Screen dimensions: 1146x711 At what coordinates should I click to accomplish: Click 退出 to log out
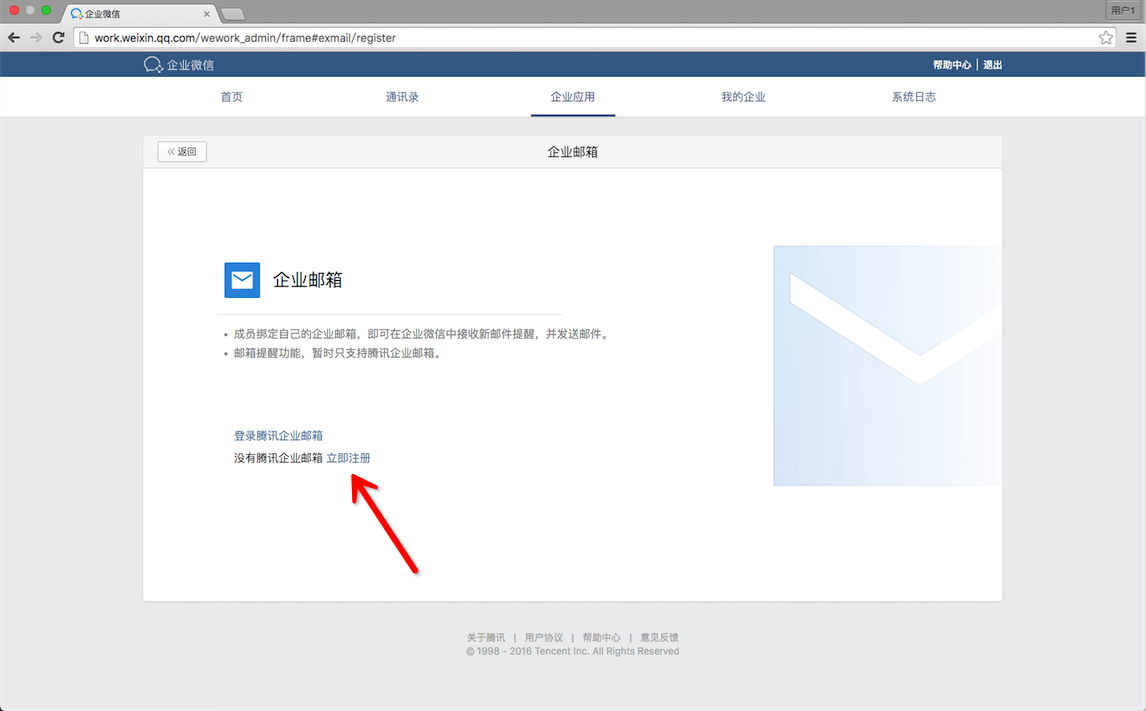993,65
